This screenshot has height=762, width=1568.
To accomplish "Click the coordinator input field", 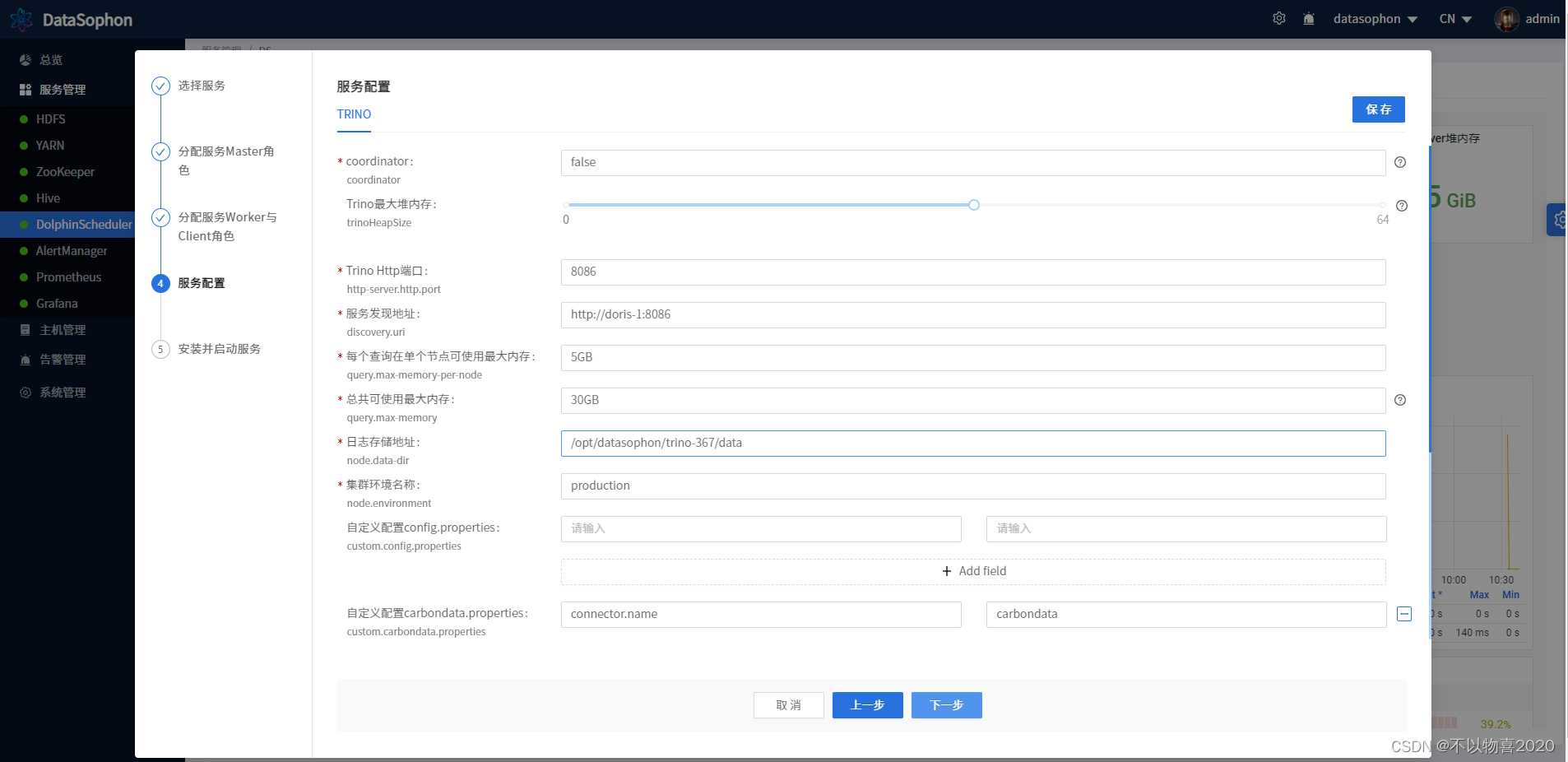I will click(x=973, y=163).
